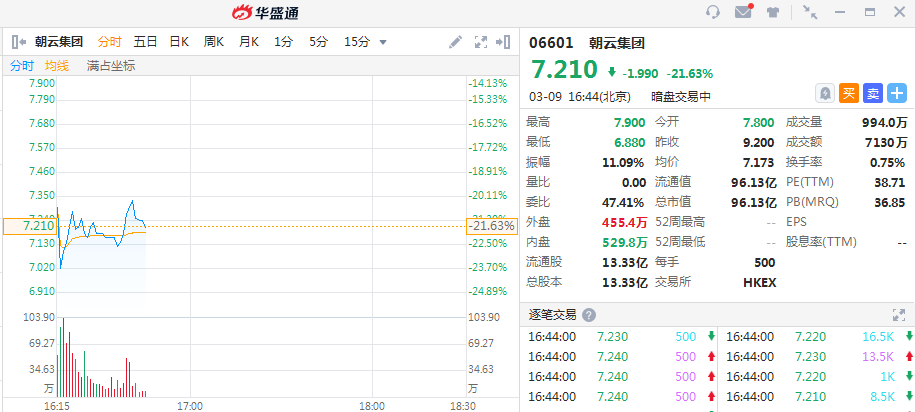
Task: Switch to 五日 chart tab
Action: pyautogui.click(x=145, y=42)
